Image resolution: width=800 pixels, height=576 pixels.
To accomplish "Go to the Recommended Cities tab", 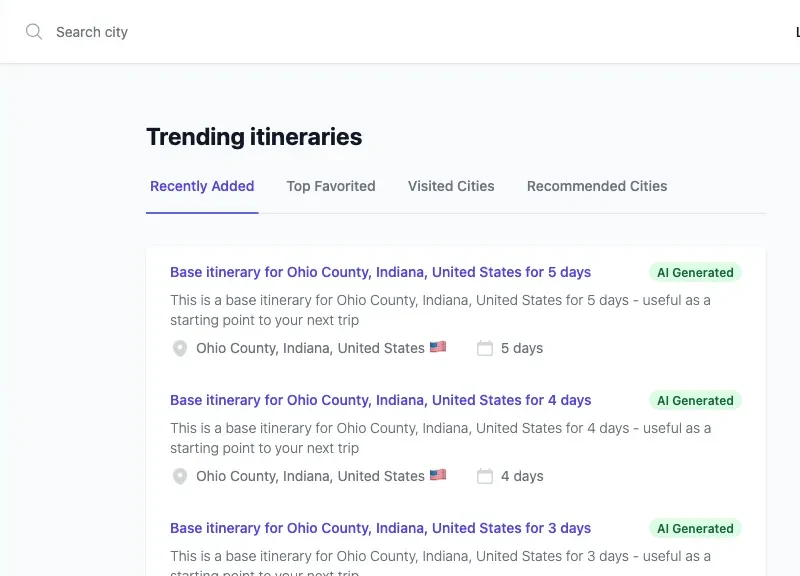I will 597,186.
